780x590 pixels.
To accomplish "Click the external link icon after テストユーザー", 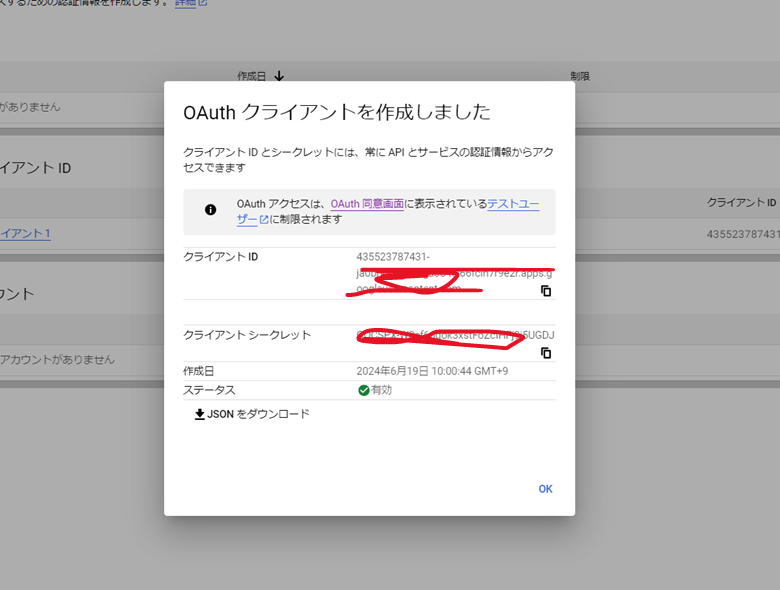I will (264, 219).
